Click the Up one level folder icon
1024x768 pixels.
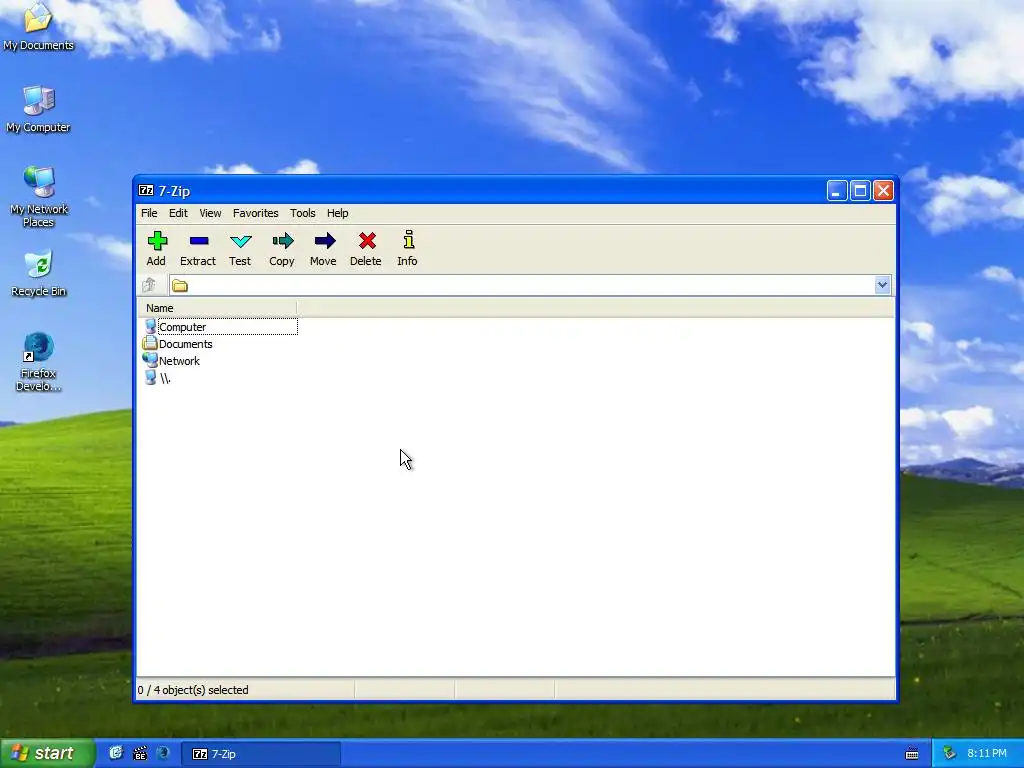(149, 285)
